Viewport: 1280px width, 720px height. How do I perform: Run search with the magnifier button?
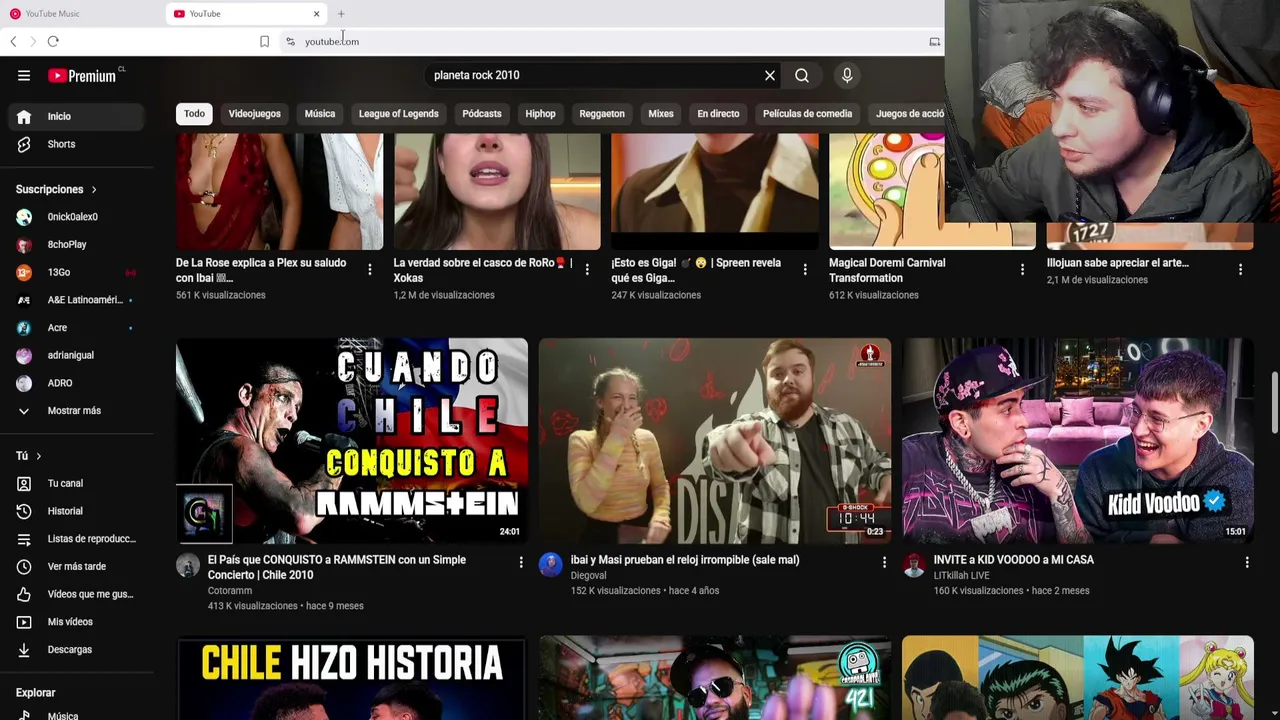coord(802,75)
